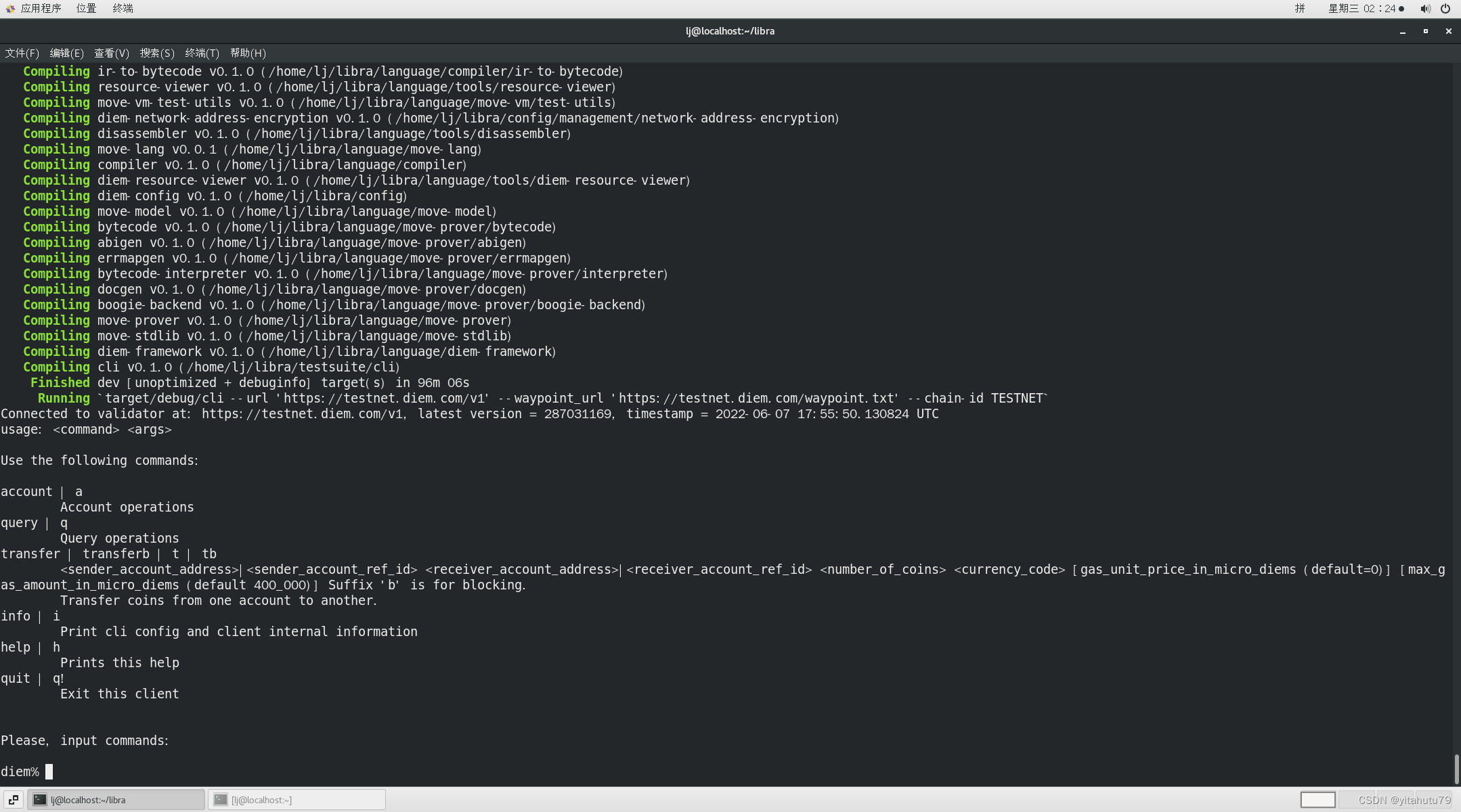This screenshot has height=812, width=1461.
Task: Click 'transfer | transferb | t | tb' line
Action: [108, 554]
